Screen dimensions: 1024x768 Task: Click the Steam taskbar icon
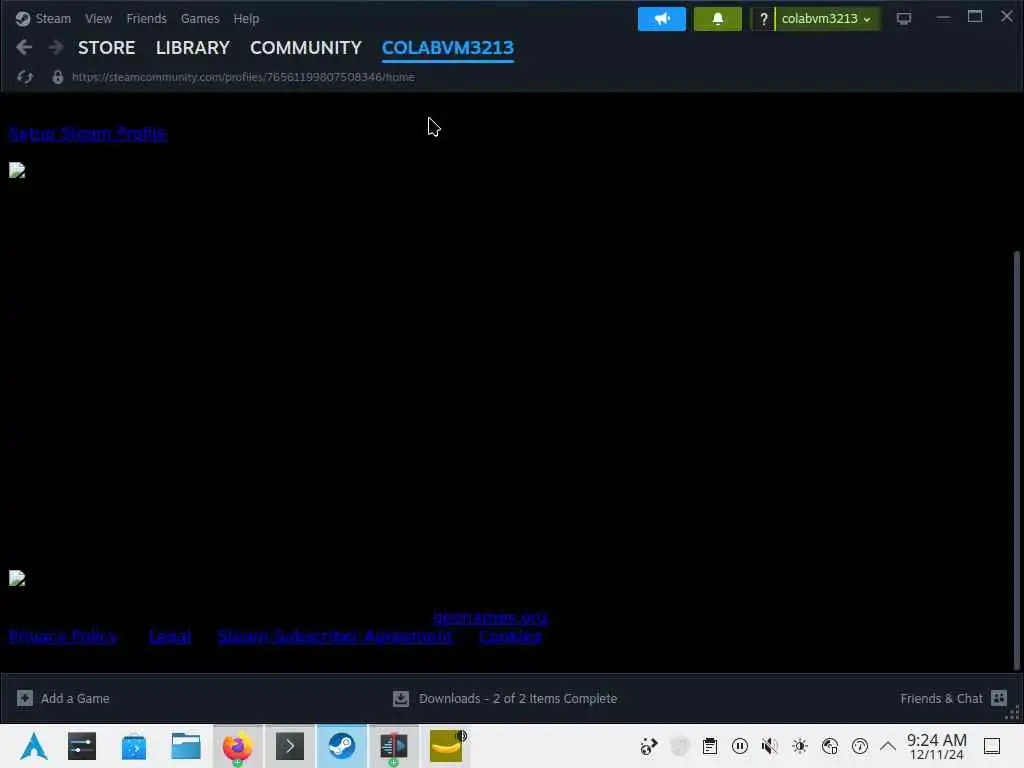click(x=342, y=746)
